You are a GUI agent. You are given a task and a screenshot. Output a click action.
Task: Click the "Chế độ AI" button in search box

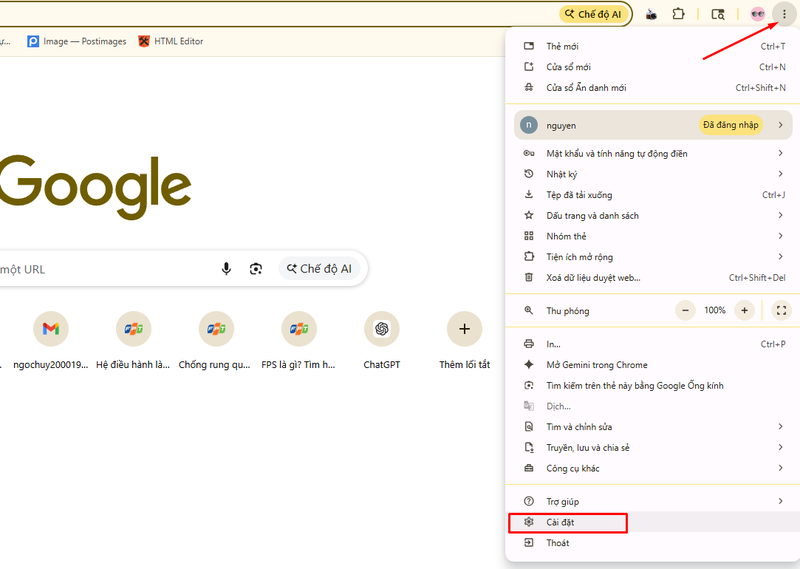(x=319, y=268)
